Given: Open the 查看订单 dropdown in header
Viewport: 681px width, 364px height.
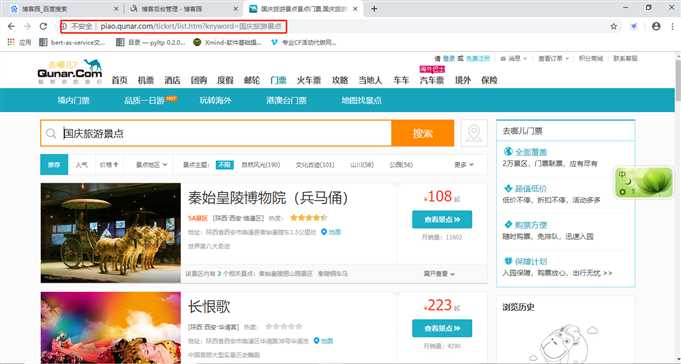Looking at the screenshot, I should click(x=553, y=58).
